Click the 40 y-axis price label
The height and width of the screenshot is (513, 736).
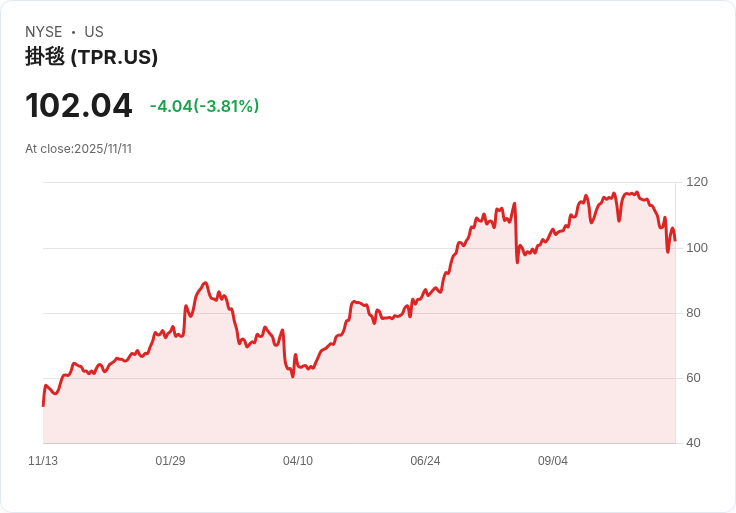(x=694, y=443)
